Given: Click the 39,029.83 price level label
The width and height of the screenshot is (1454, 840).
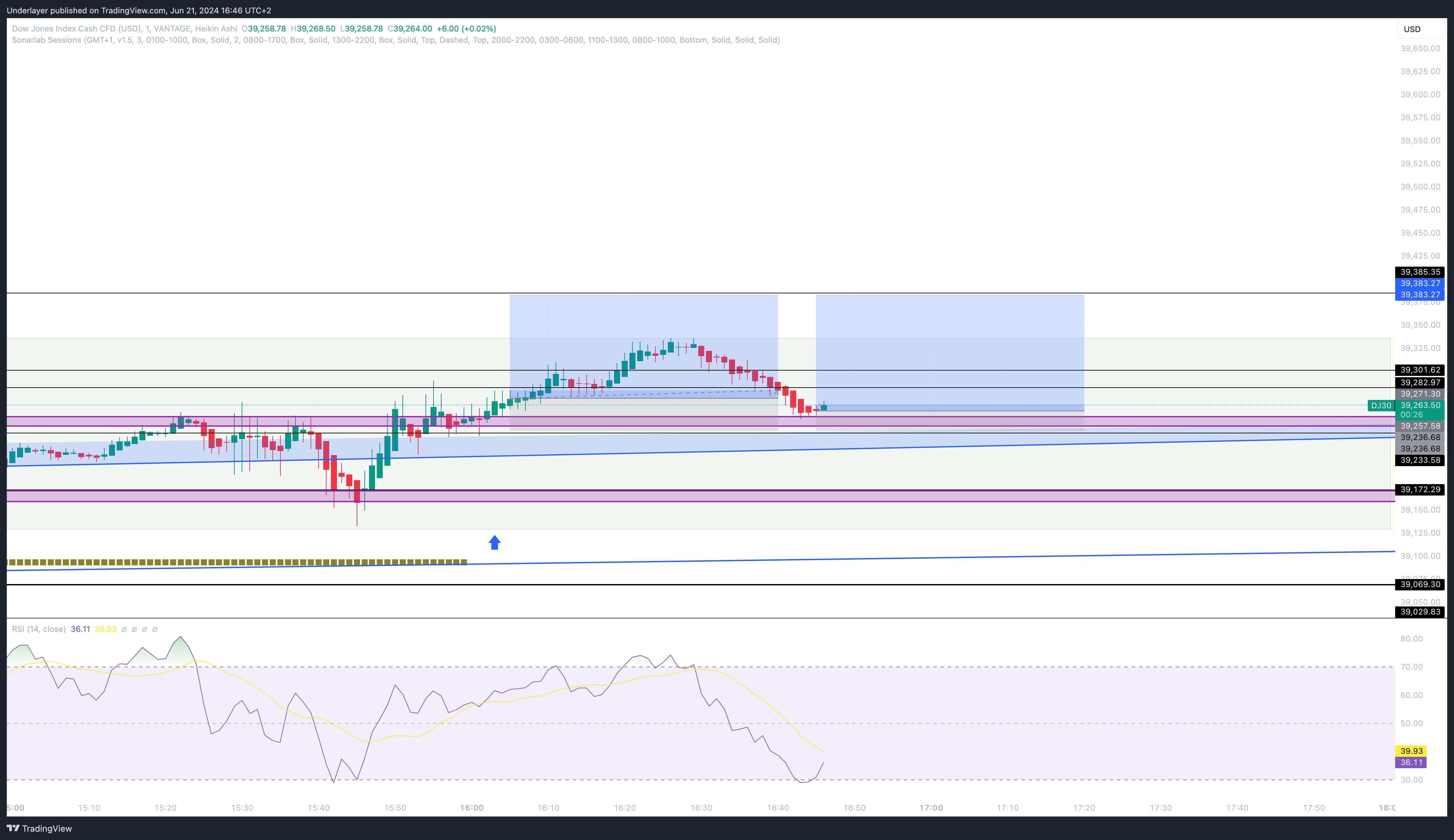Looking at the screenshot, I should click(x=1420, y=611).
